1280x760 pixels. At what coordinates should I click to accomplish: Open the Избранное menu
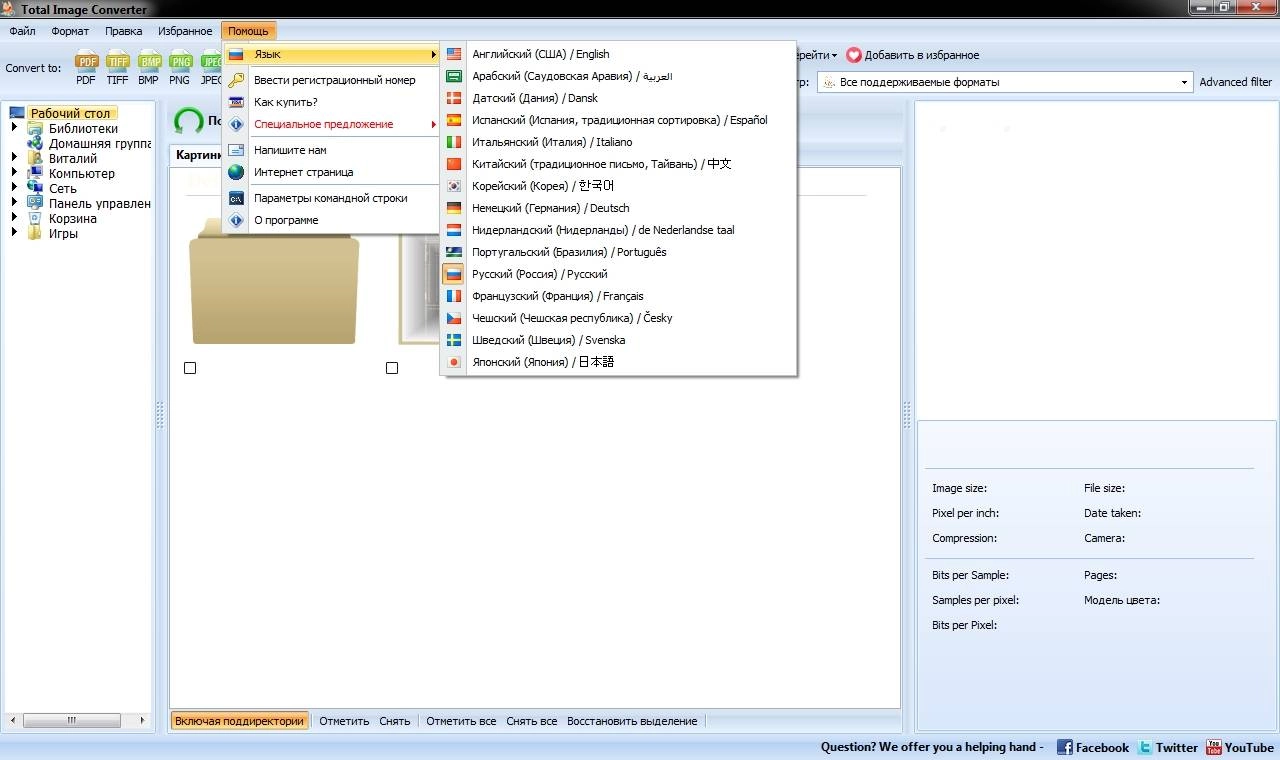coord(185,31)
